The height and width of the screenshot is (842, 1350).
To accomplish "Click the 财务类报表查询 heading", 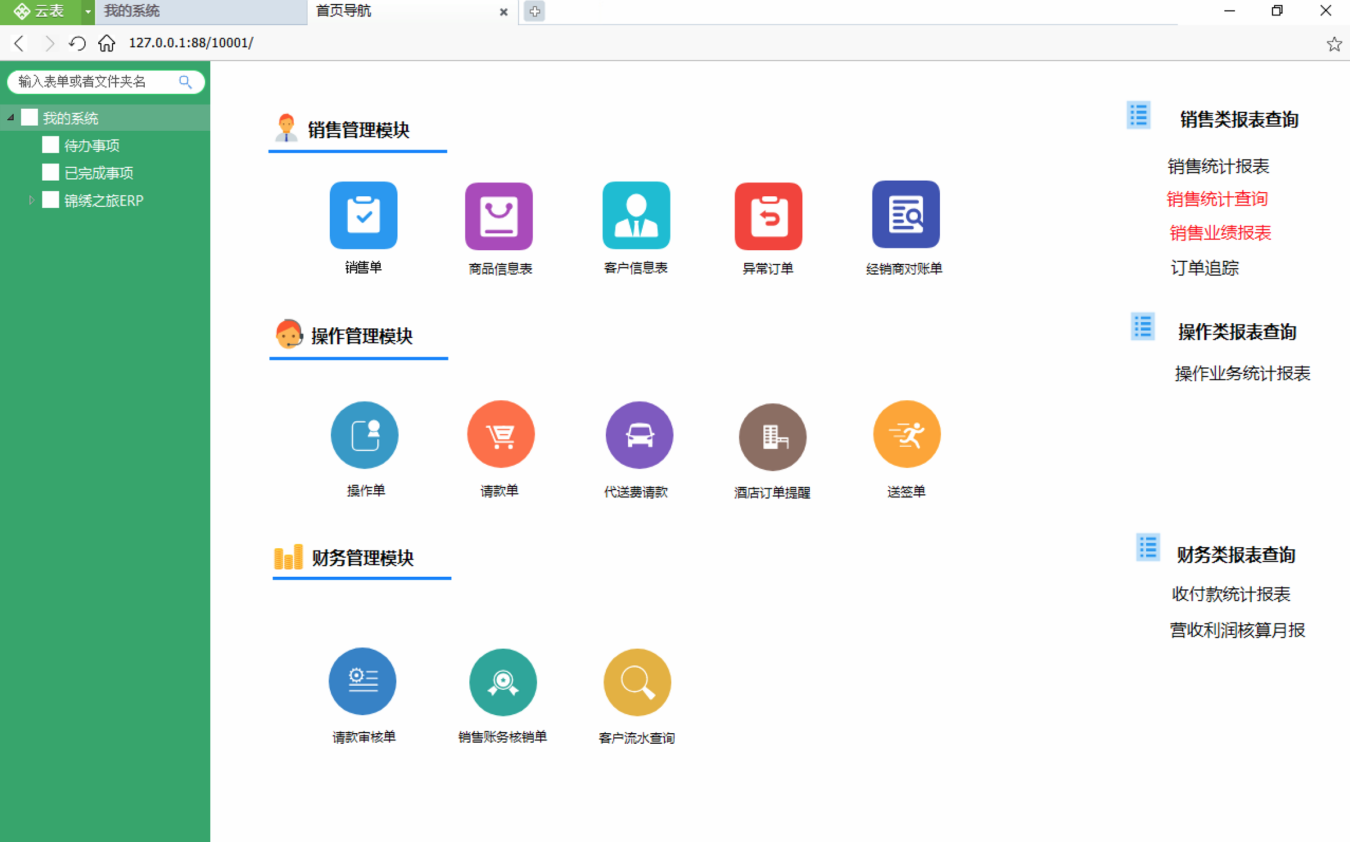I will [x=1236, y=555].
